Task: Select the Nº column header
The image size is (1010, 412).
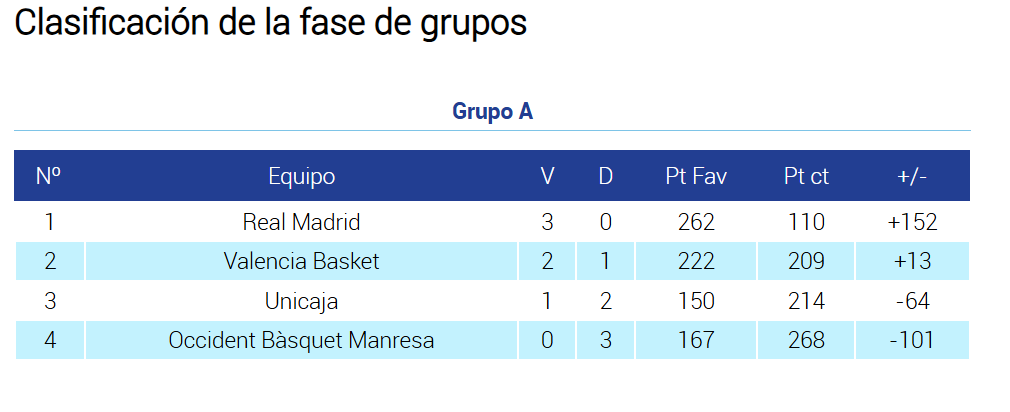Action: point(48,177)
